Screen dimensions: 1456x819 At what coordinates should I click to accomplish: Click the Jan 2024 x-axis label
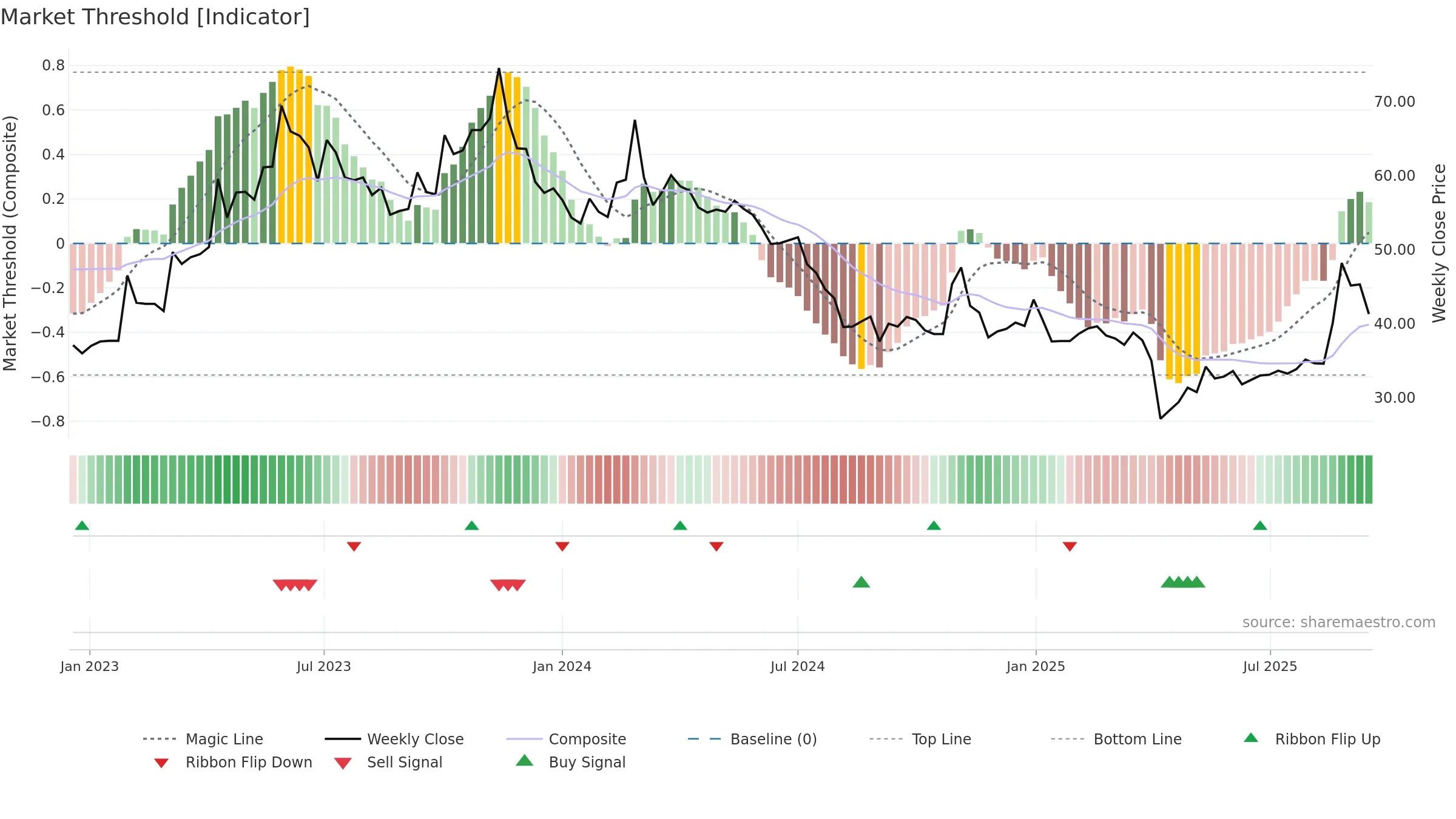562,666
